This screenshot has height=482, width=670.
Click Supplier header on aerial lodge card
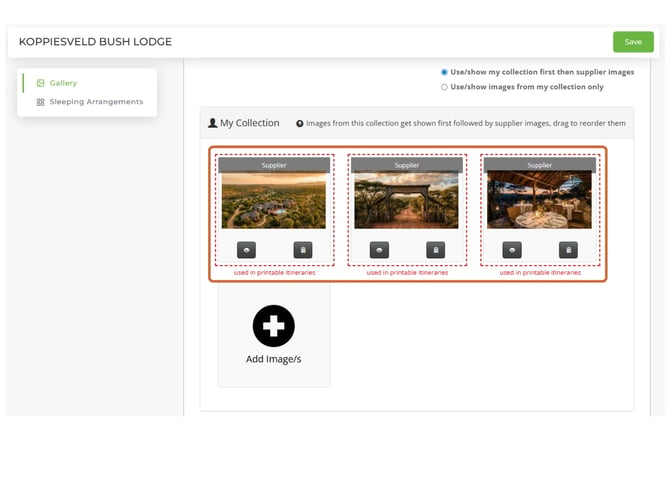click(x=274, y=165)
